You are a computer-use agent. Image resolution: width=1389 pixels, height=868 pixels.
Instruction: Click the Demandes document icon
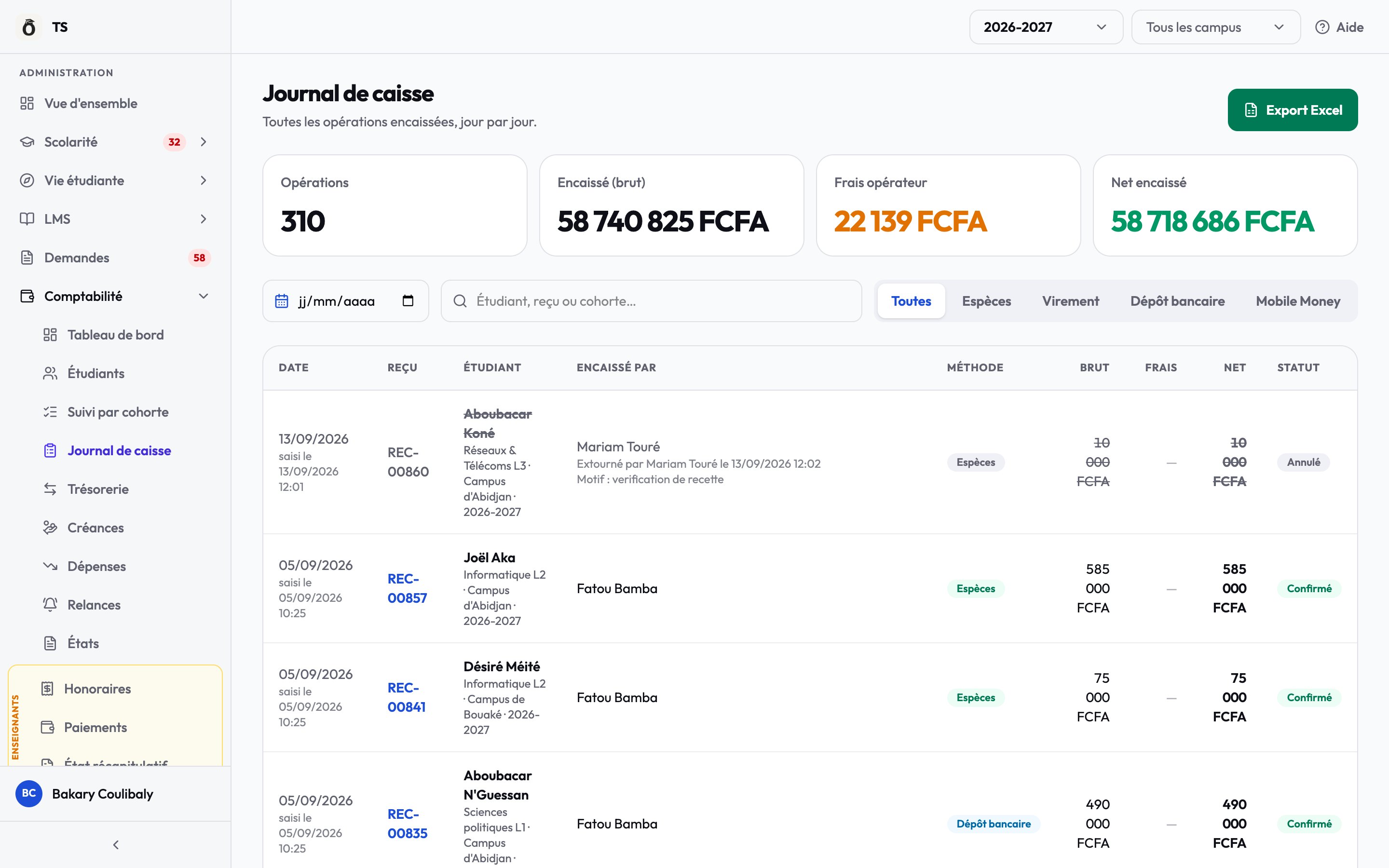(27, 257)
